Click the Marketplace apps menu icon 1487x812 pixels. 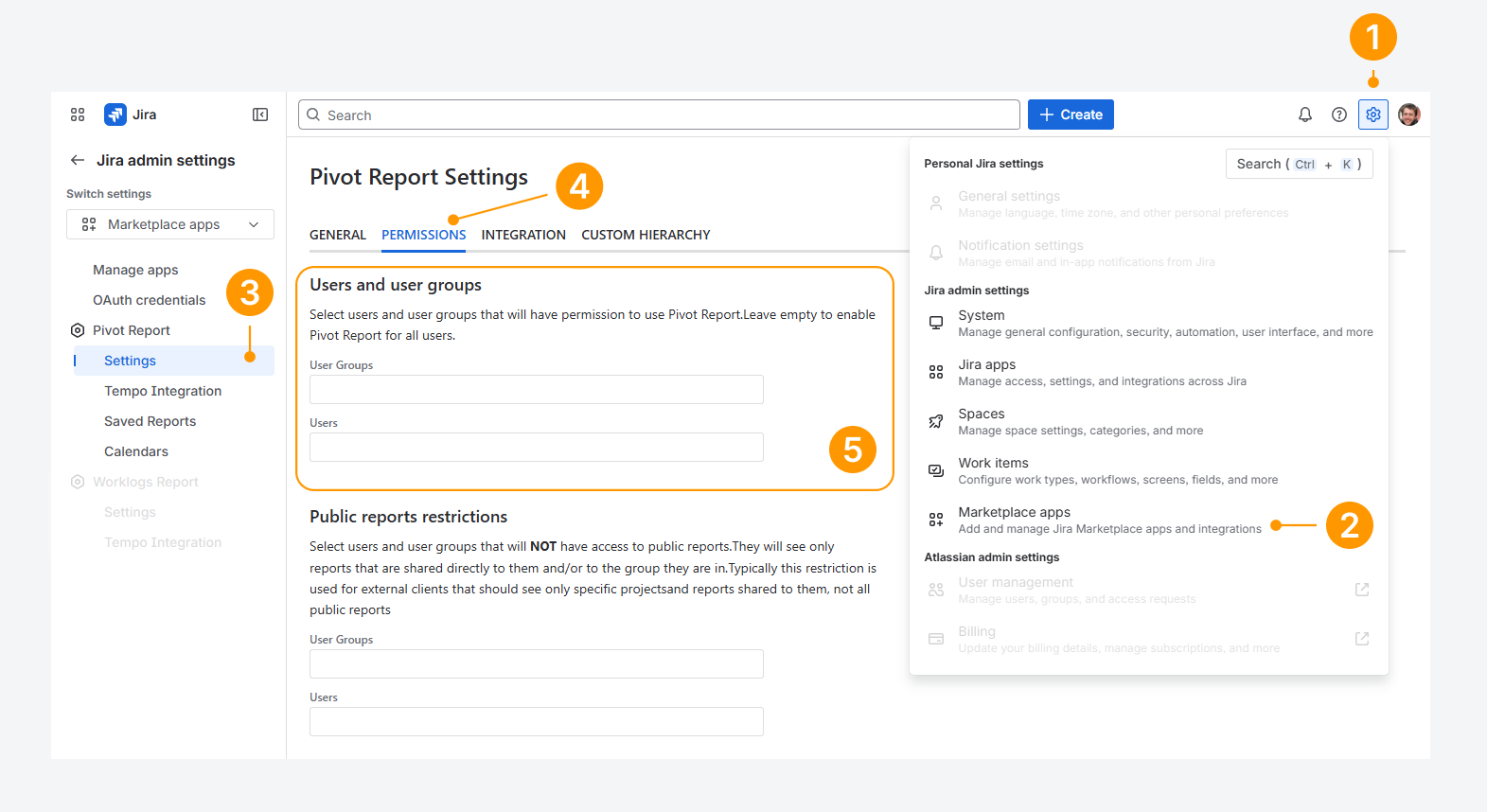936,520
